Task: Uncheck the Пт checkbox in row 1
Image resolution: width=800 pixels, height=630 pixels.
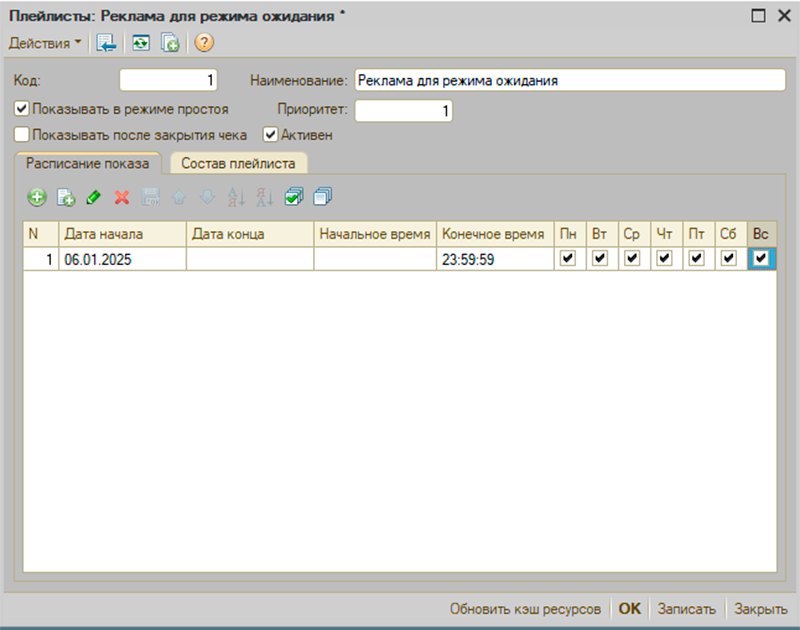Action: tap(696, 259)
